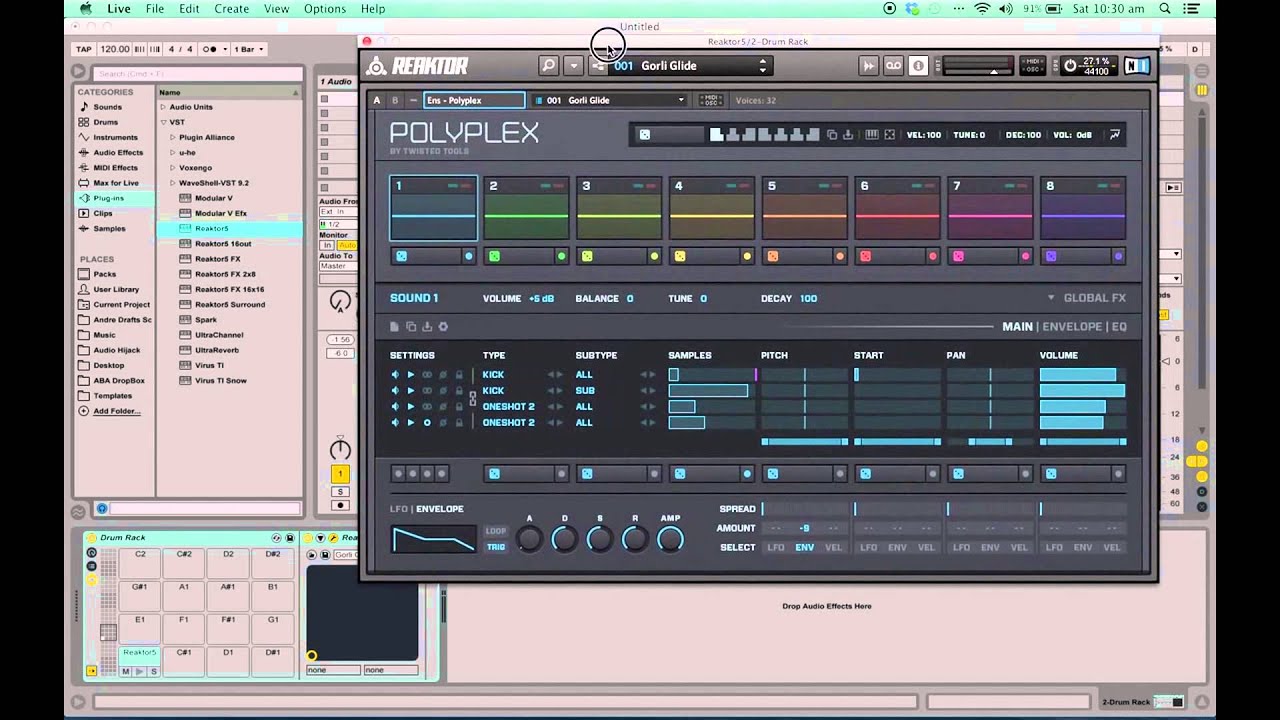1280x720 pixels.
Task: Expand the WaveShell-VST 9.2 folder
Action: [x=173, y=183]
